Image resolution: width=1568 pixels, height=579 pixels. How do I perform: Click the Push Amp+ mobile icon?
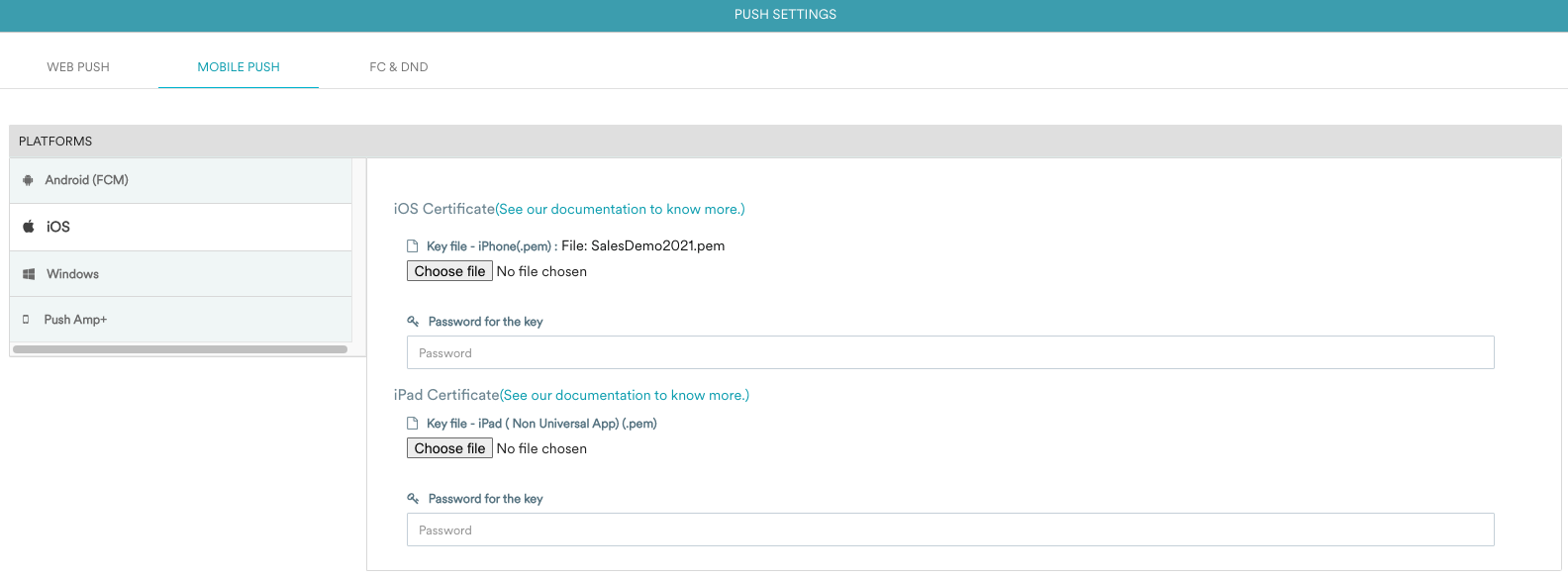tap(26, 320)
